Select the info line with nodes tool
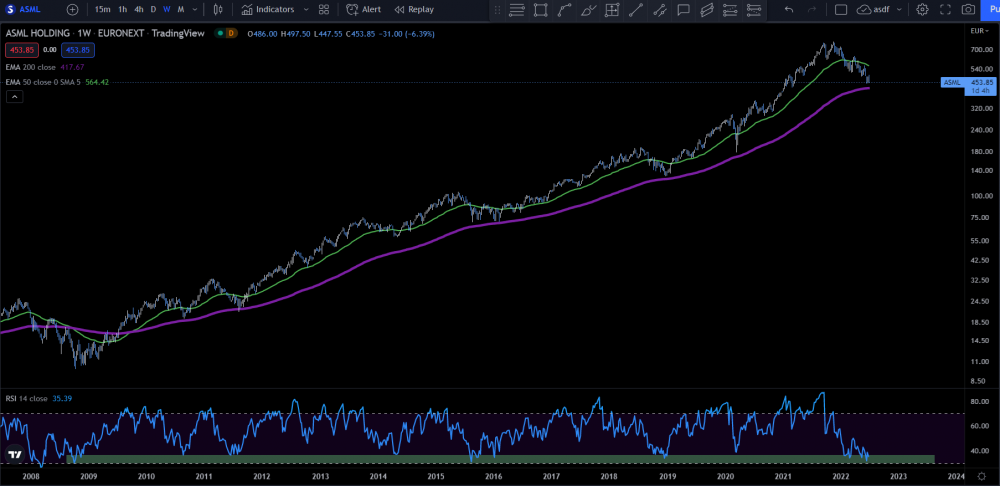 [659, 10]
